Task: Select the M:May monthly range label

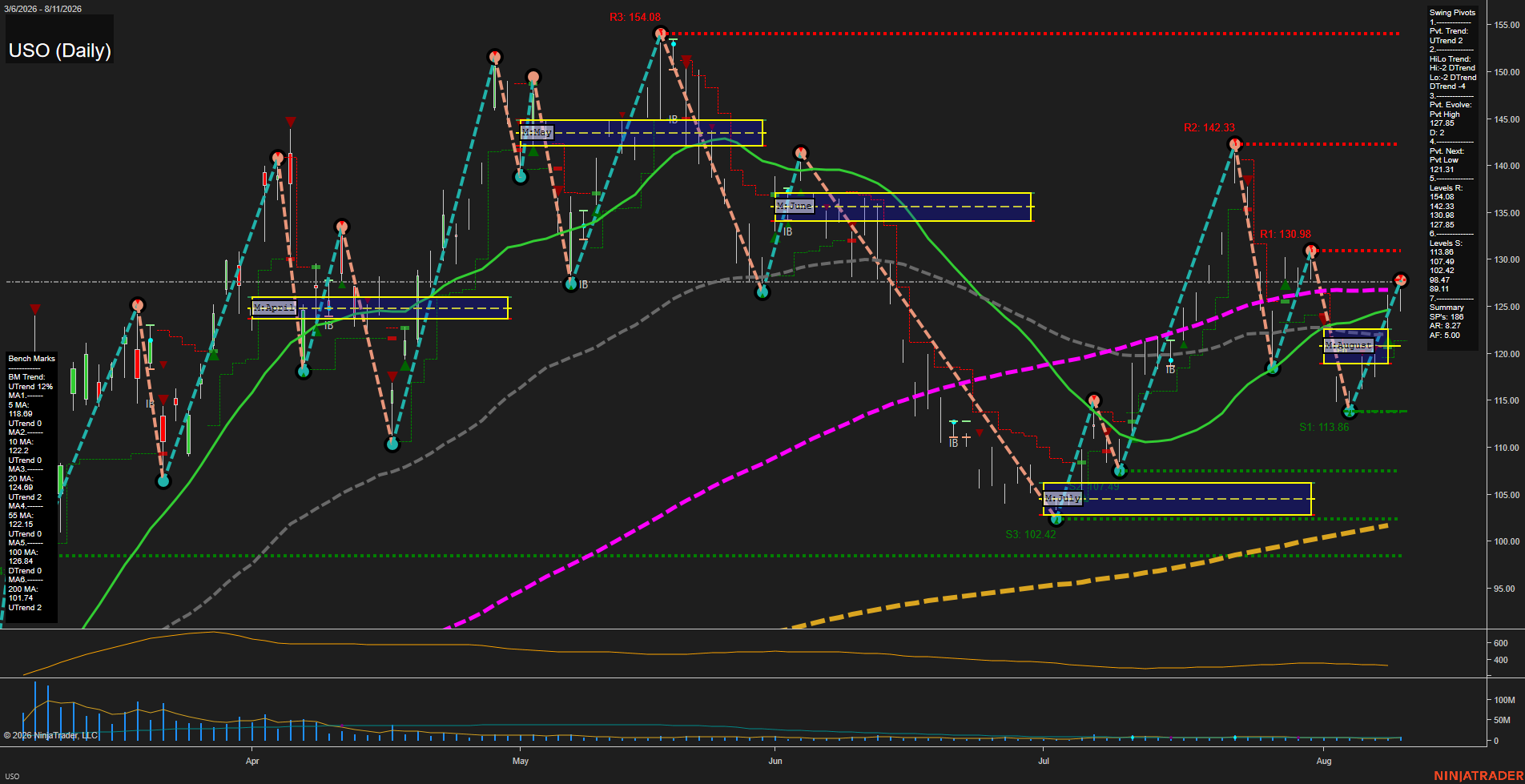Action: tap(537, 132)
